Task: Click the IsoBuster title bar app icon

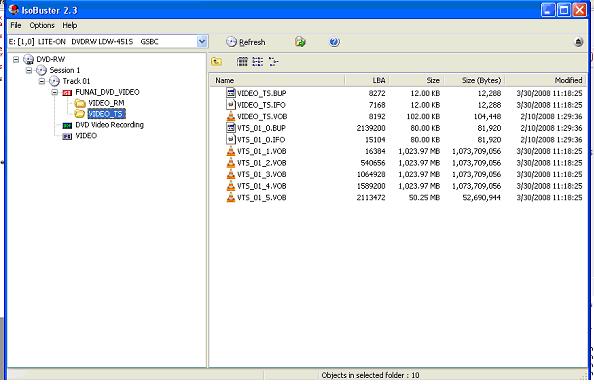Action: pos(14,9)
